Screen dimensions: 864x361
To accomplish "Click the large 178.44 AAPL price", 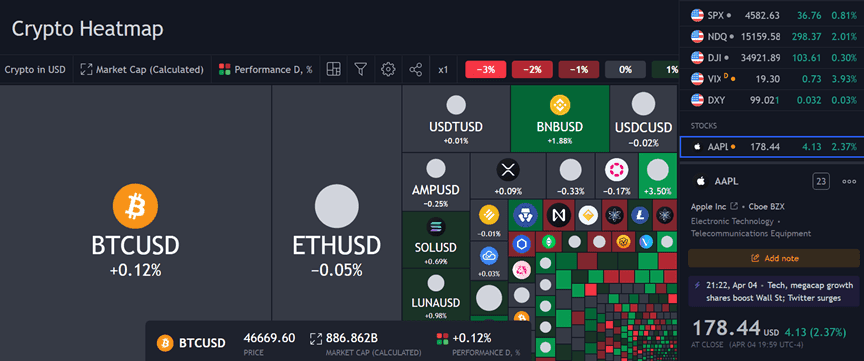I will tap(726, 328).
